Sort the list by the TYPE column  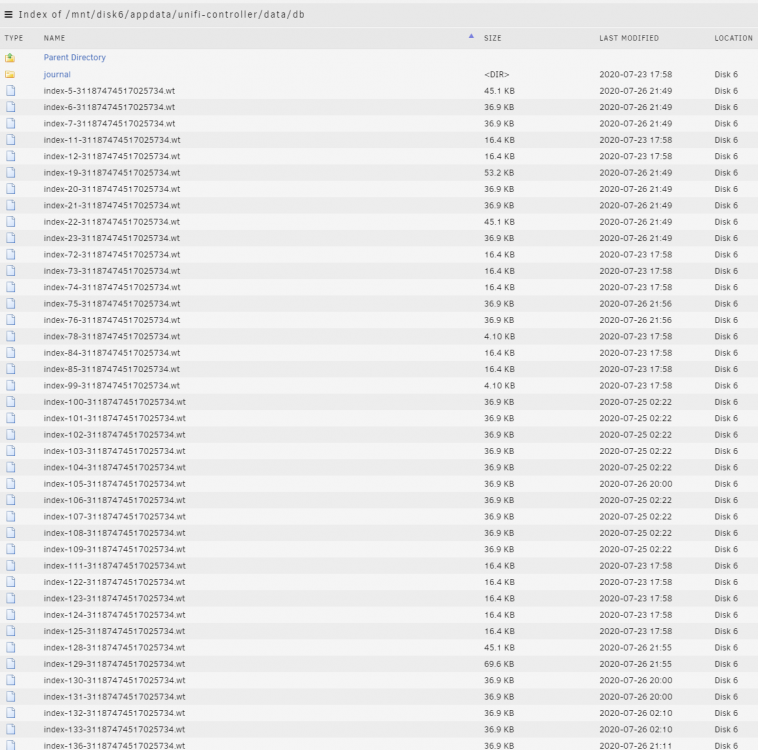click(14, 38)
